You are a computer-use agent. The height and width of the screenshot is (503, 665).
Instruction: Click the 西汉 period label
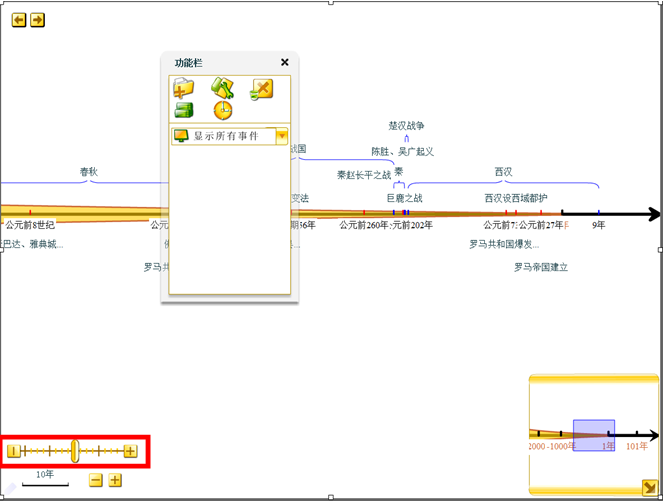point(504,172)
